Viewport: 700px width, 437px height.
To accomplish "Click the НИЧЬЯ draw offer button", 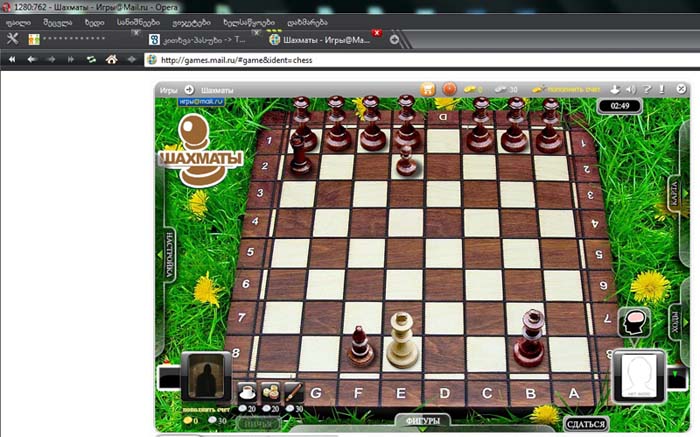I will 258,423.
